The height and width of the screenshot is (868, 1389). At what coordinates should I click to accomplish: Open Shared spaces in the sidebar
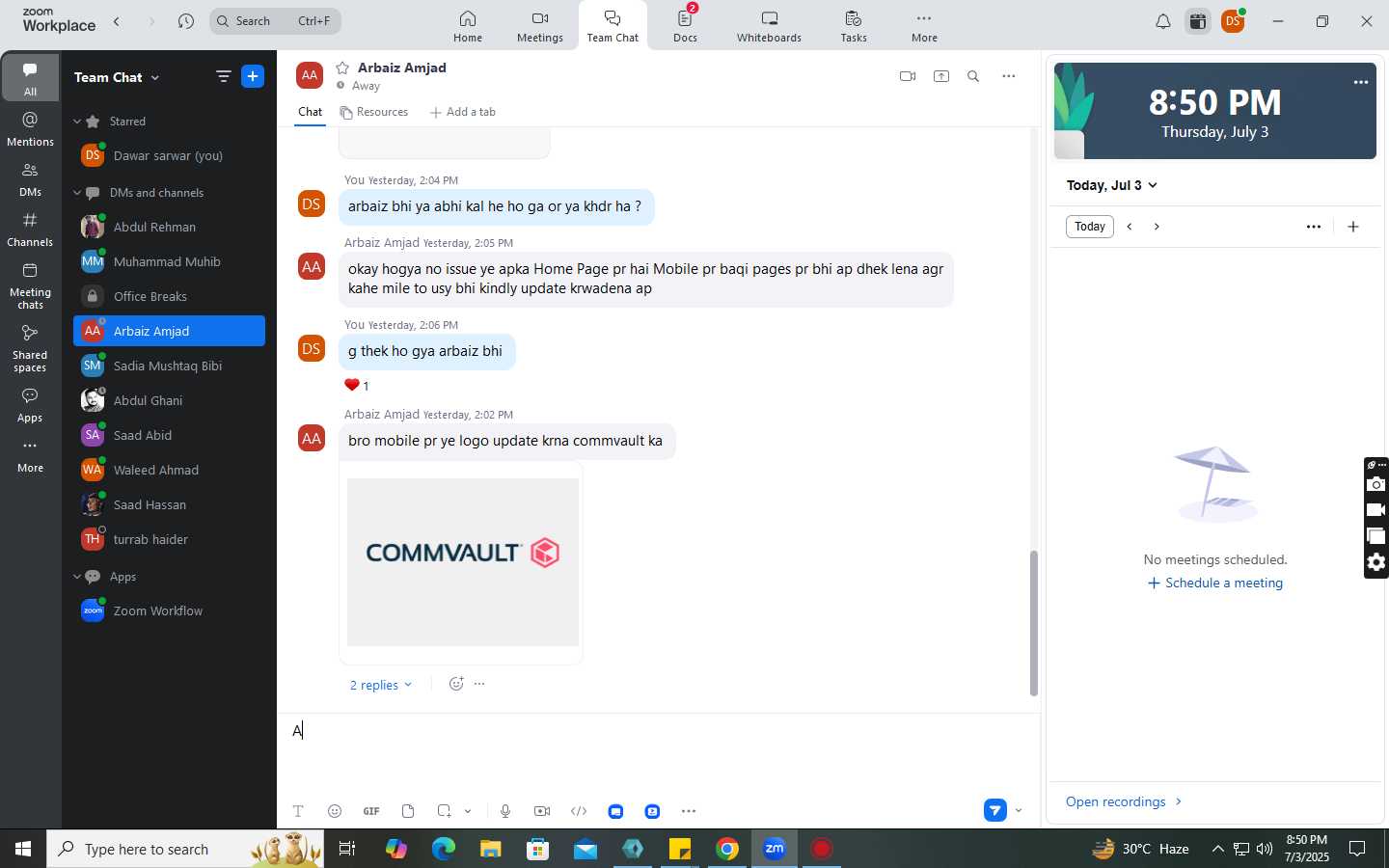click(30, 348)
